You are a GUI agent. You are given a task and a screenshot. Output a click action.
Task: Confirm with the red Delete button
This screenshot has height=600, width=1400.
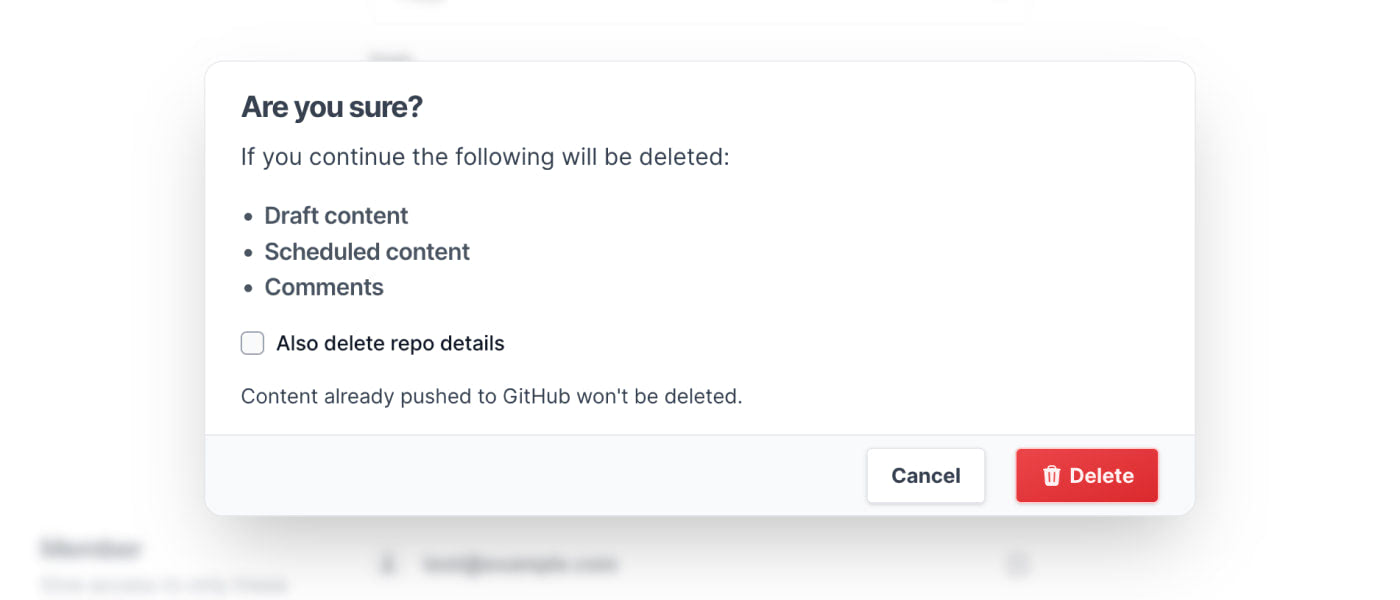pyautogui.click(x=1086, y=476)
